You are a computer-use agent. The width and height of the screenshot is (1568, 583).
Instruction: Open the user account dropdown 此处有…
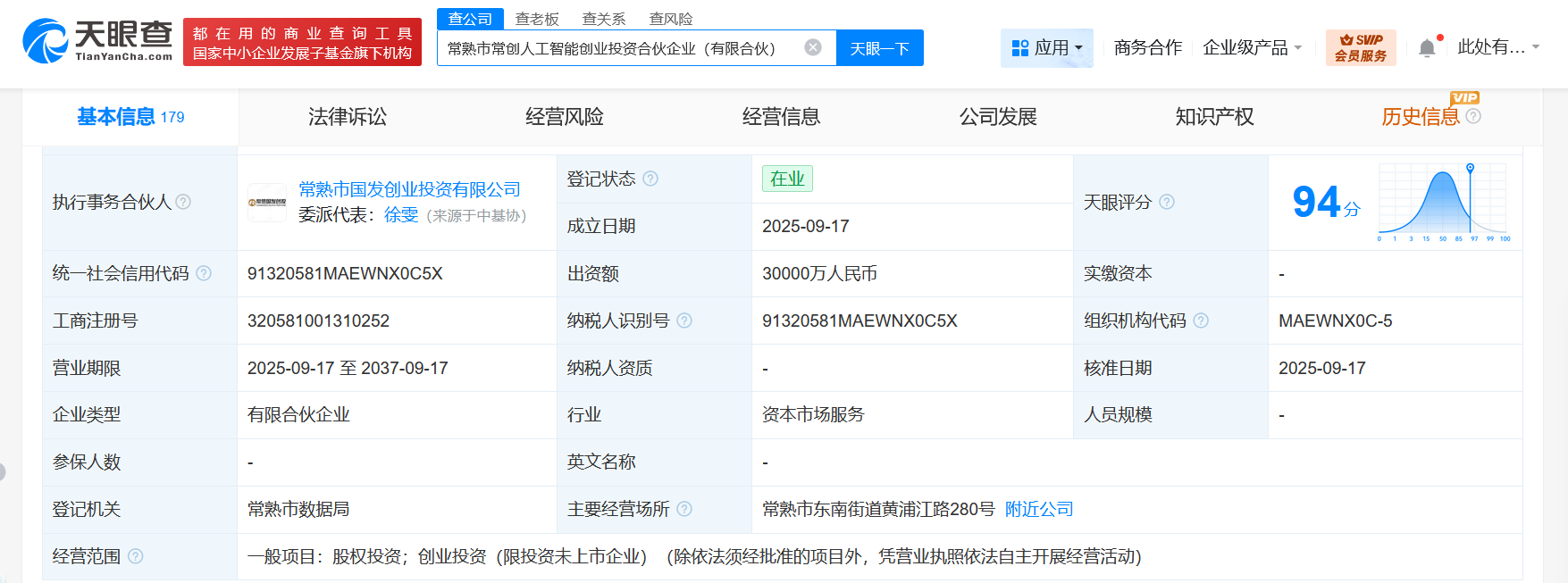coord(1497,47)
